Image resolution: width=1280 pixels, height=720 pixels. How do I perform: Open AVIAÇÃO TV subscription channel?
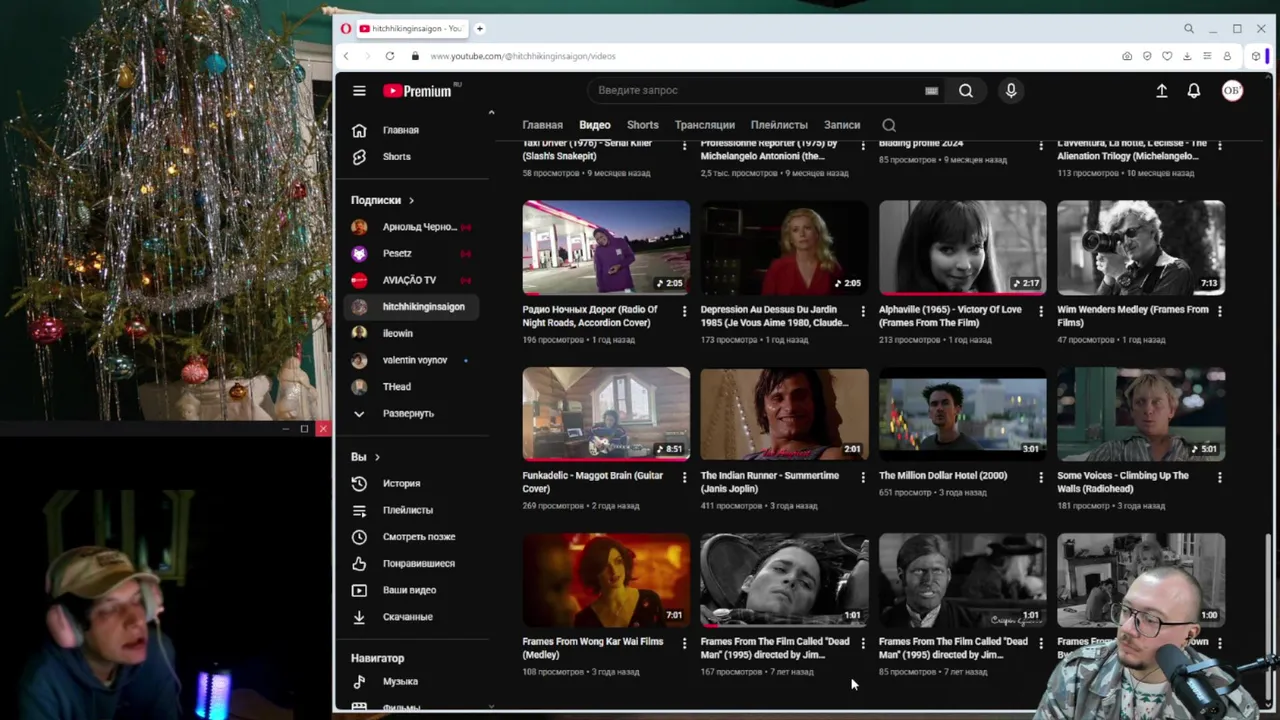pyautogui.click(x=411, y=280)
